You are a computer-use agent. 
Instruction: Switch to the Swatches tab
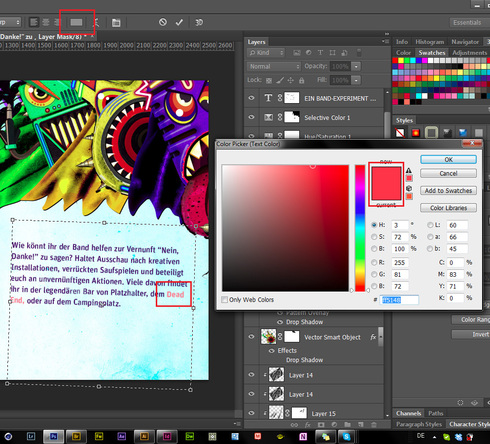[432, 53]
